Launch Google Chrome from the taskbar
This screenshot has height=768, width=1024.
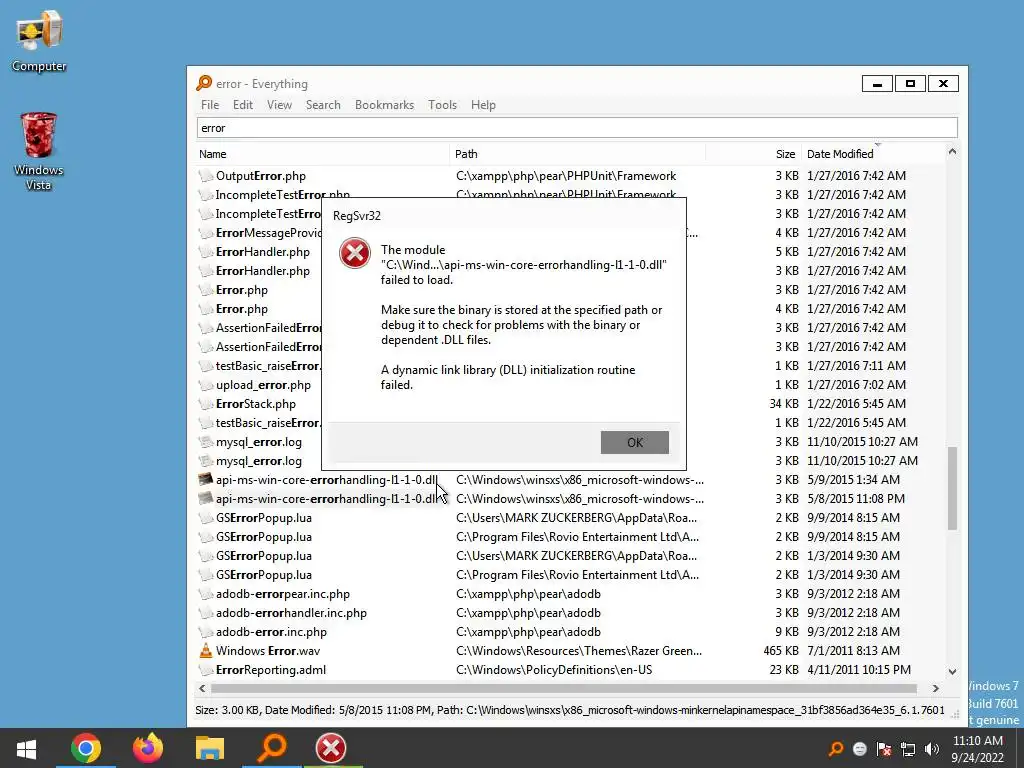click(86, 748)
